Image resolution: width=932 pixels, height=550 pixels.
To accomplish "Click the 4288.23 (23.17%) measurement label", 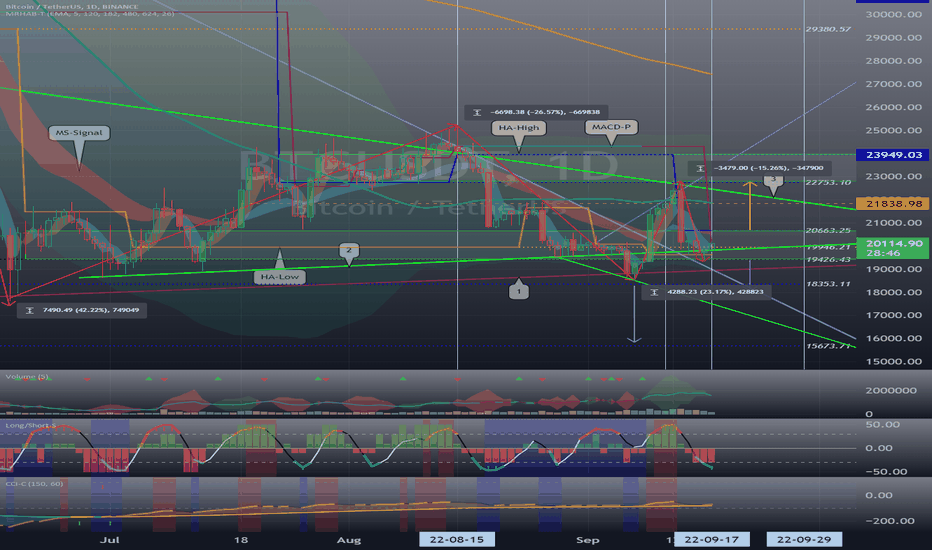I will coord(707,292).
